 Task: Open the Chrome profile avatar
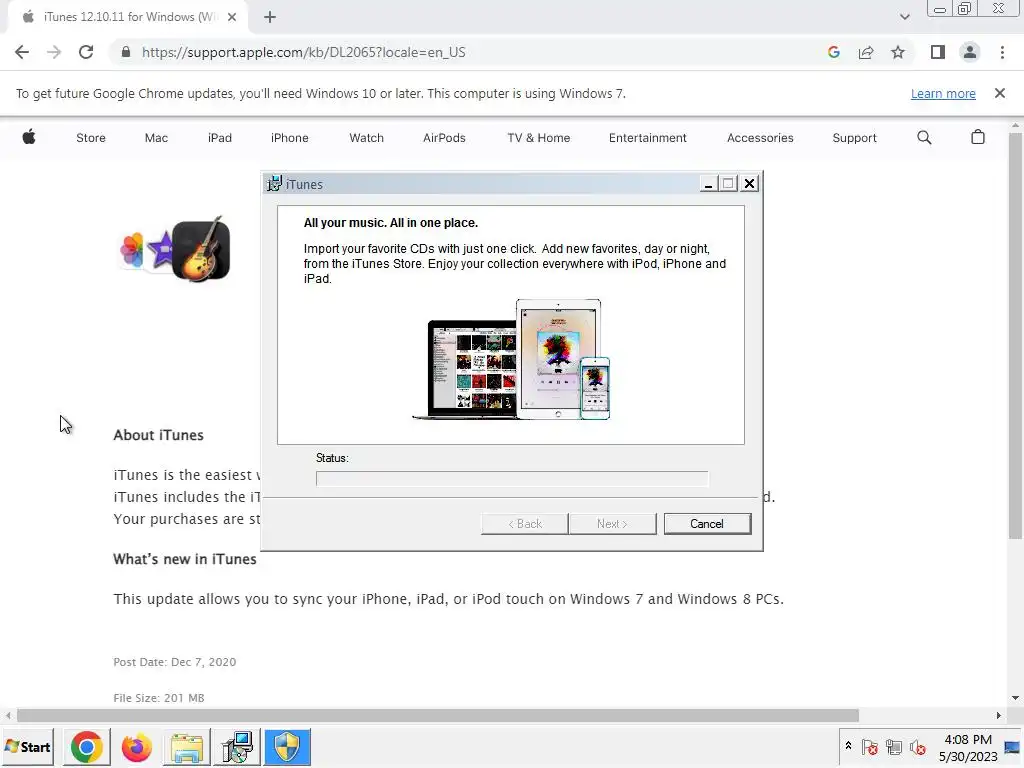[970, 52]
